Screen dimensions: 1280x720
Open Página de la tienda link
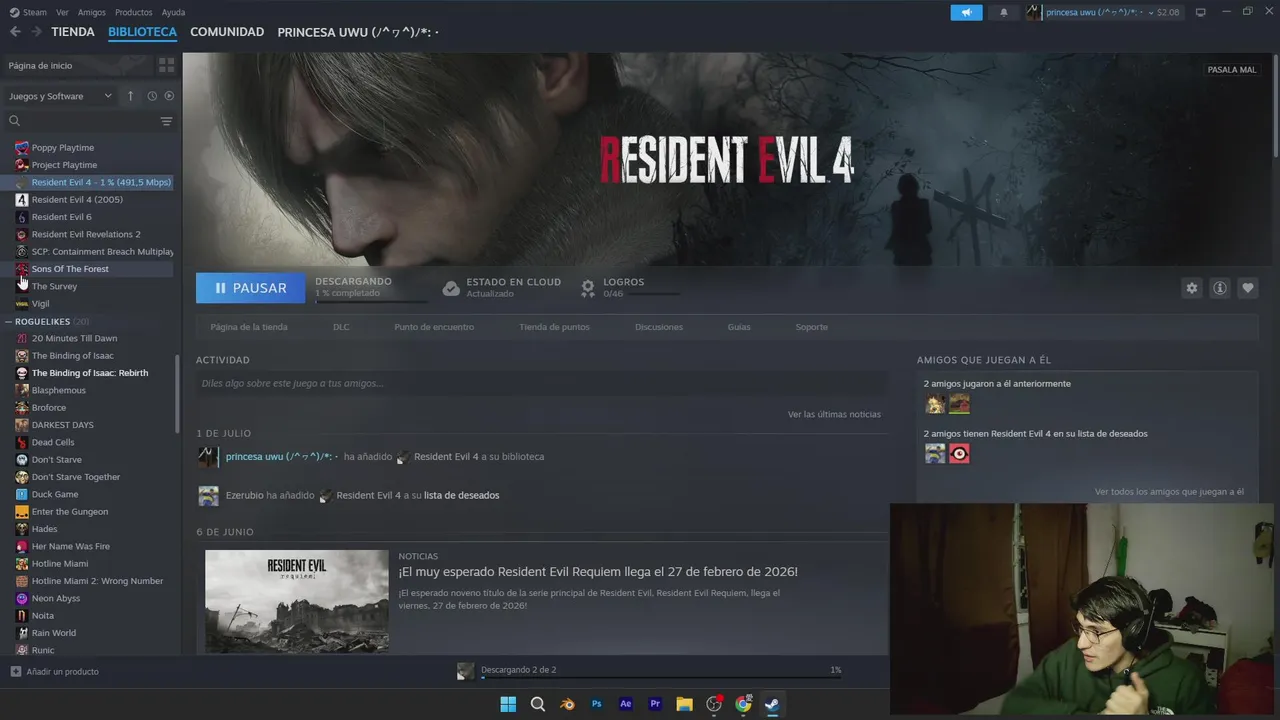249,327
